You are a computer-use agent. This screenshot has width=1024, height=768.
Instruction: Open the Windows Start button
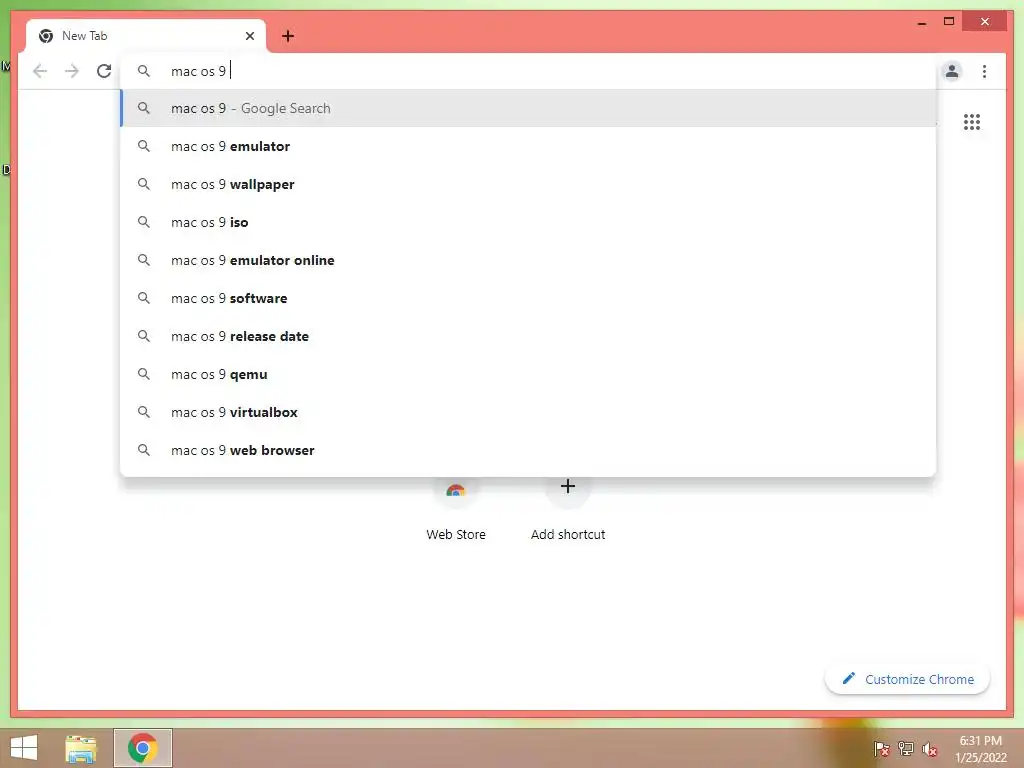[x=24, y=748]
